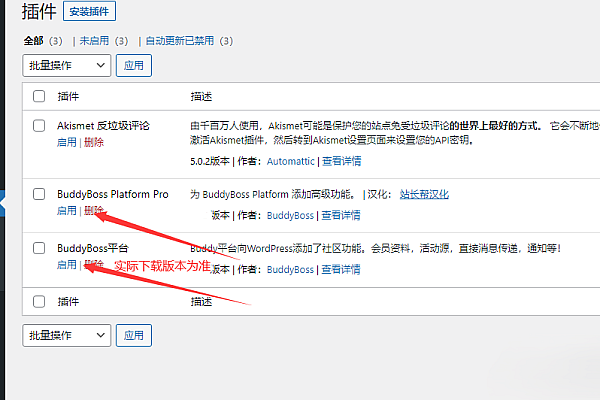Delete BuddyBoss Platform Pro via 删除

94,211
